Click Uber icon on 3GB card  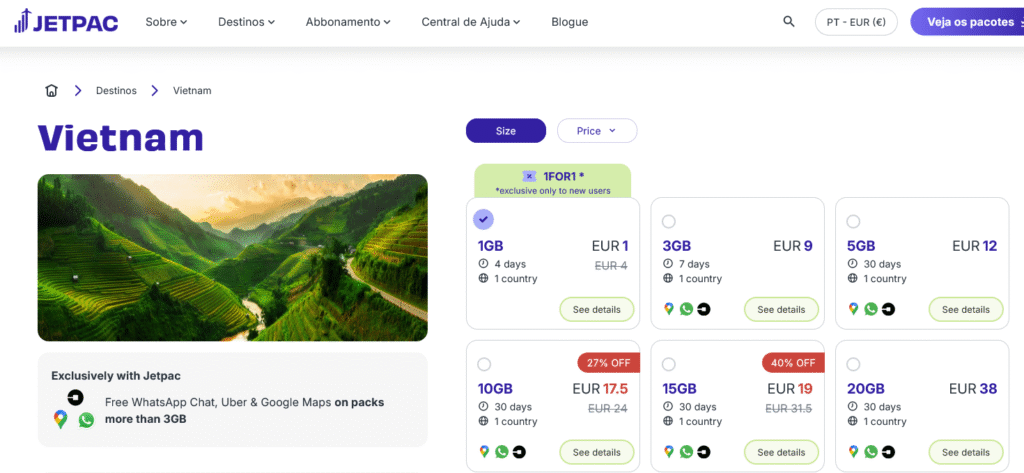coord(703,309)
